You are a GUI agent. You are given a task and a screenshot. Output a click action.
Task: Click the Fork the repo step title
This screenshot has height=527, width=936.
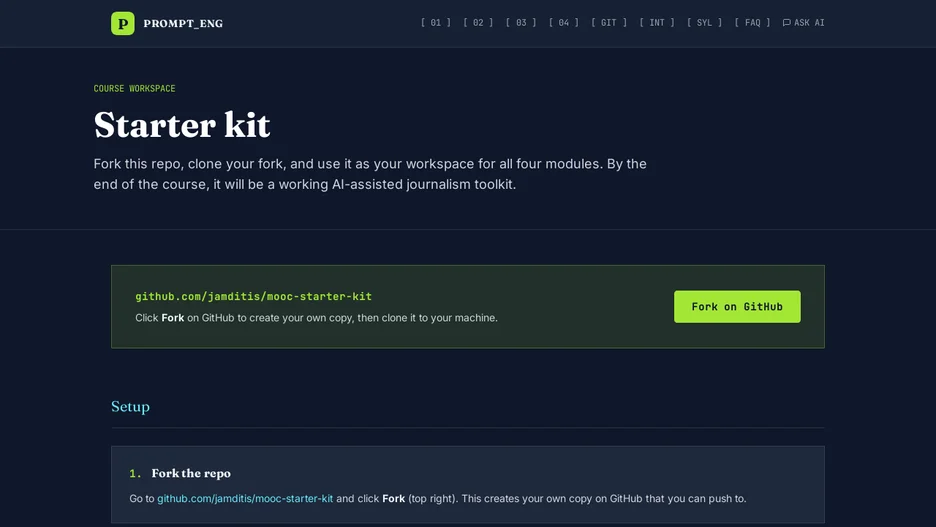click(x=191, y=473)
